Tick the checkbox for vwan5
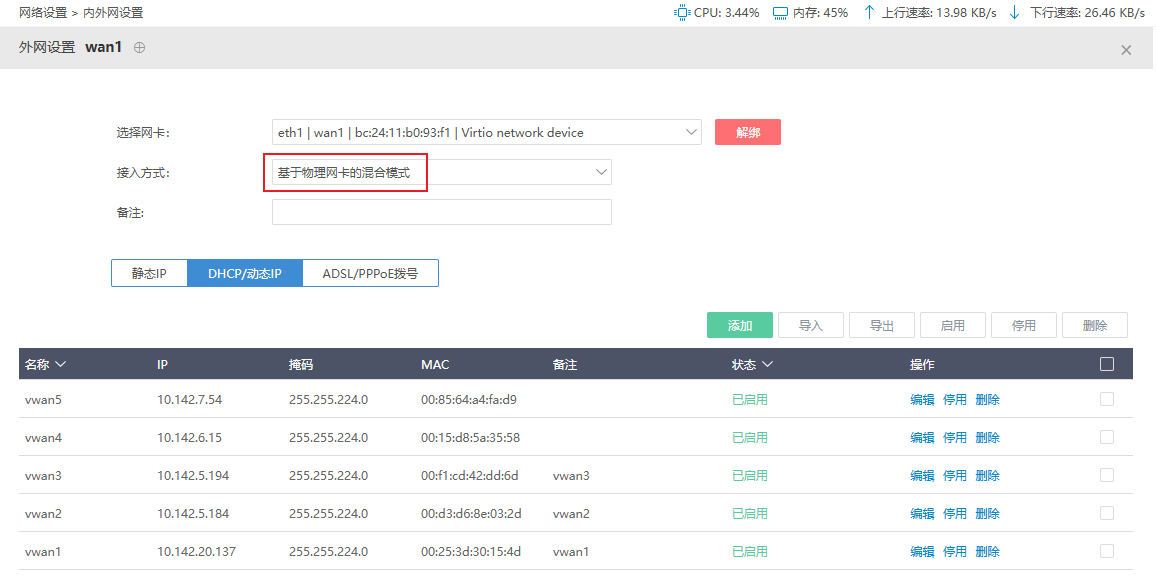Image resolution: width=1157 pixels, height=579 pixels. (x=1106, y=399)
